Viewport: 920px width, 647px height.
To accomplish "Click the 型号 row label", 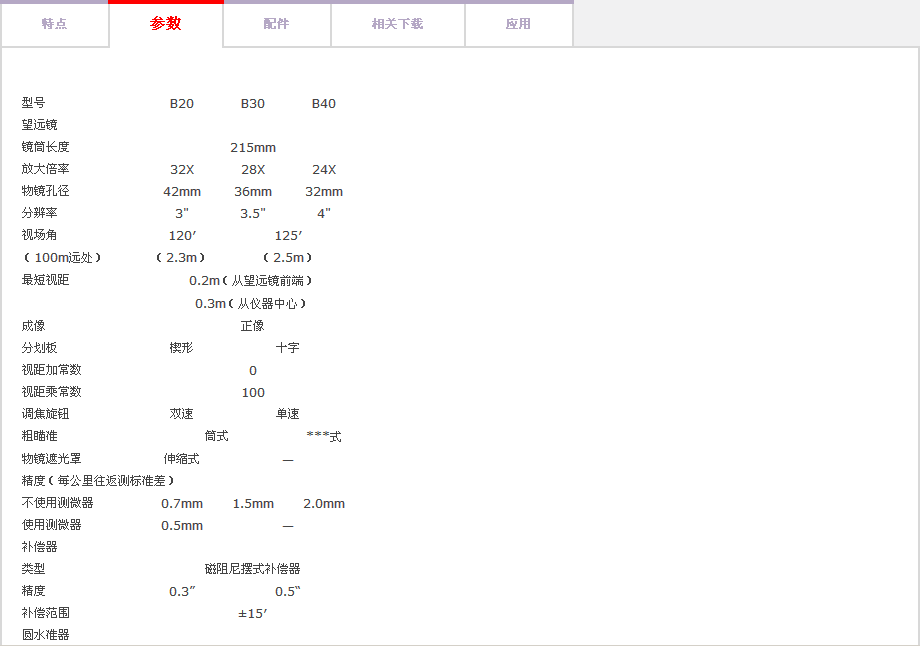I will point(34,104).
